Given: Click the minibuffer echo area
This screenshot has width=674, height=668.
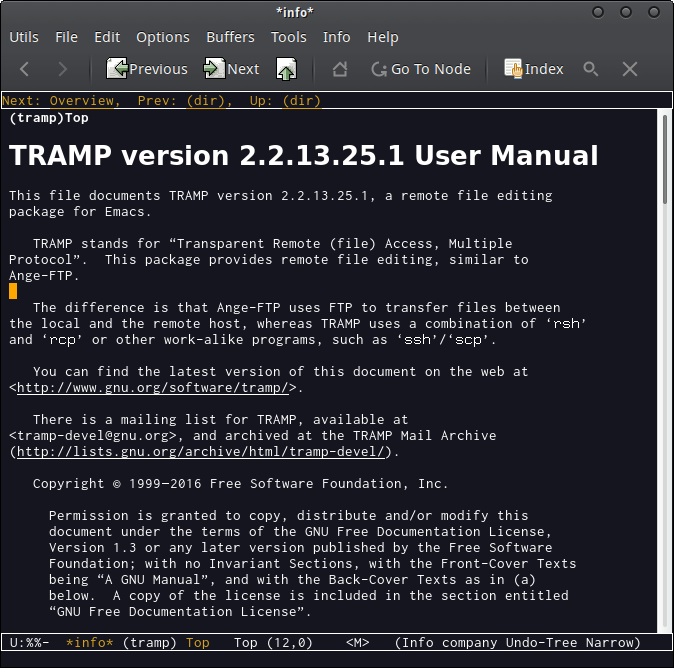Looking at the screenshot, I should coord(337,659).
